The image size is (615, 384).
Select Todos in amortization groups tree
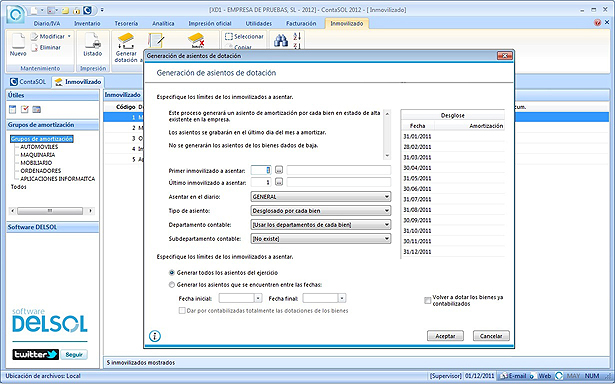(x=18, y=187)
